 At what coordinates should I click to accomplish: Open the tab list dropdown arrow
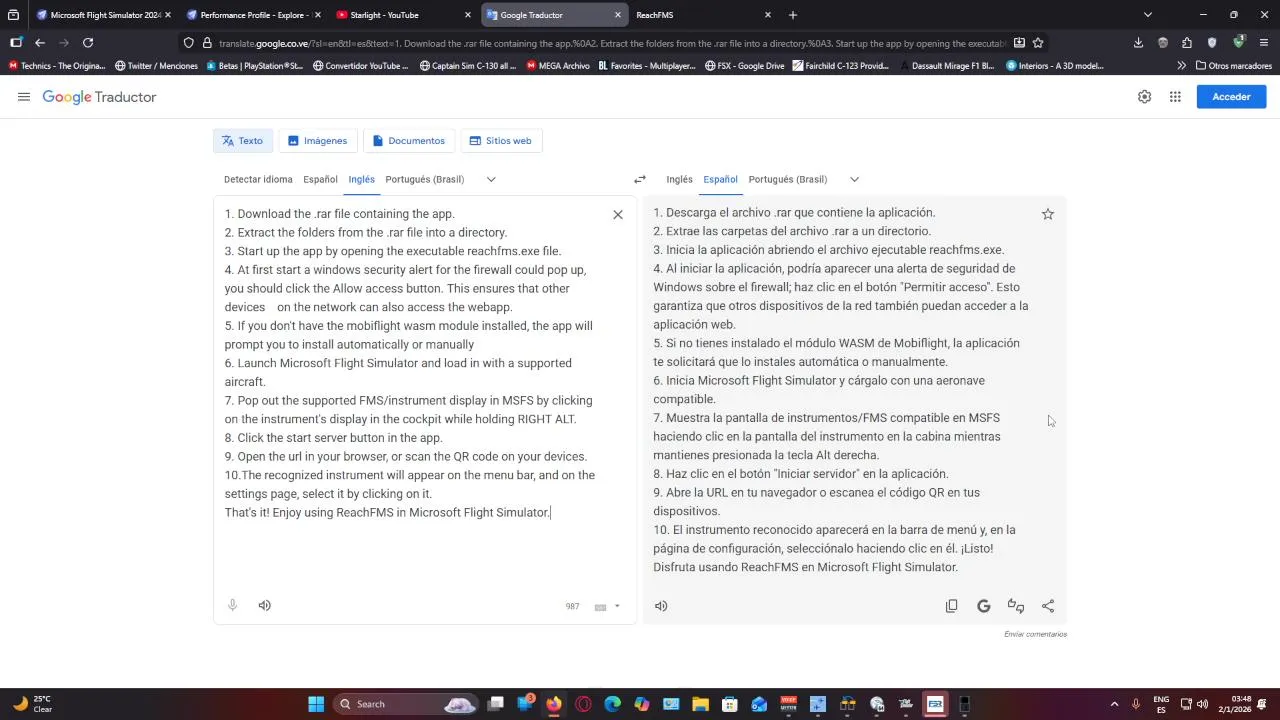1147,15
